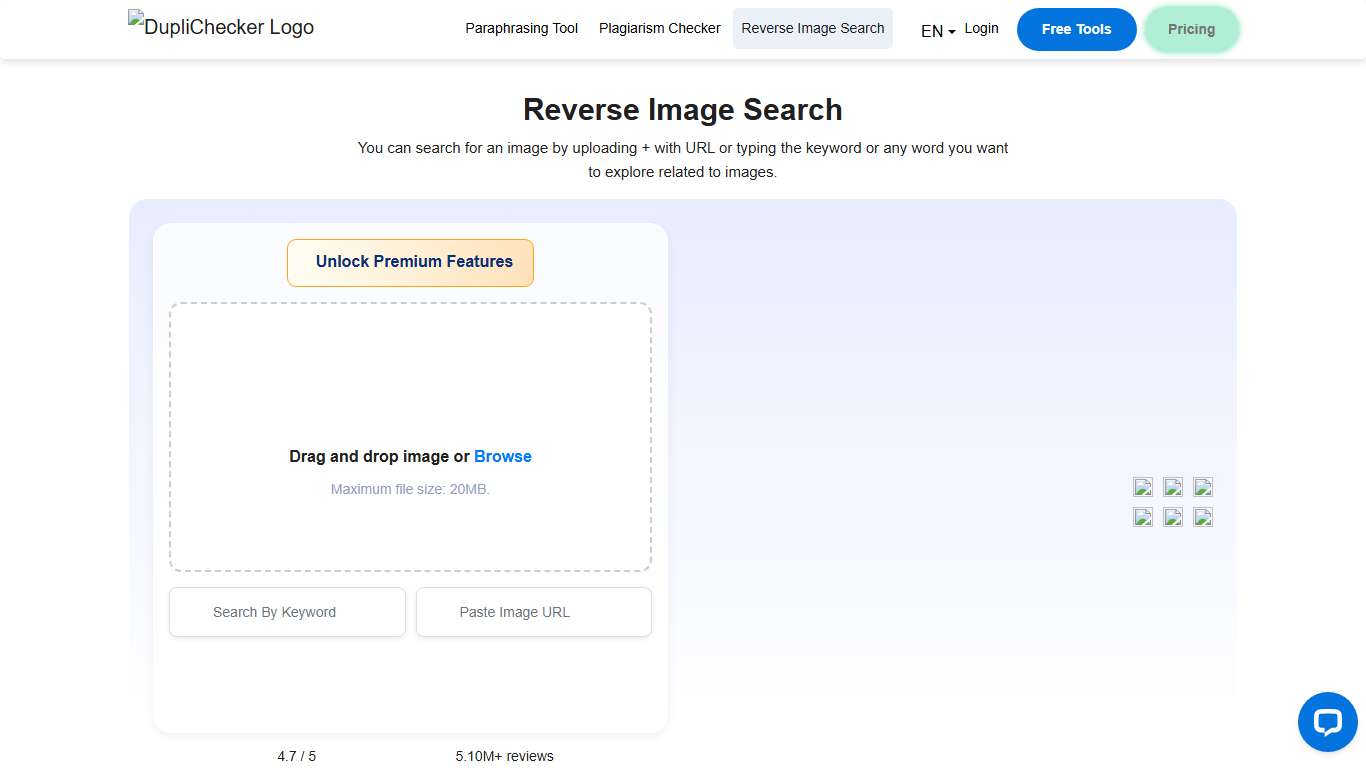Select the Reverse Image Search nav item
1366x768 pixels.
click(x=812, y=28)
